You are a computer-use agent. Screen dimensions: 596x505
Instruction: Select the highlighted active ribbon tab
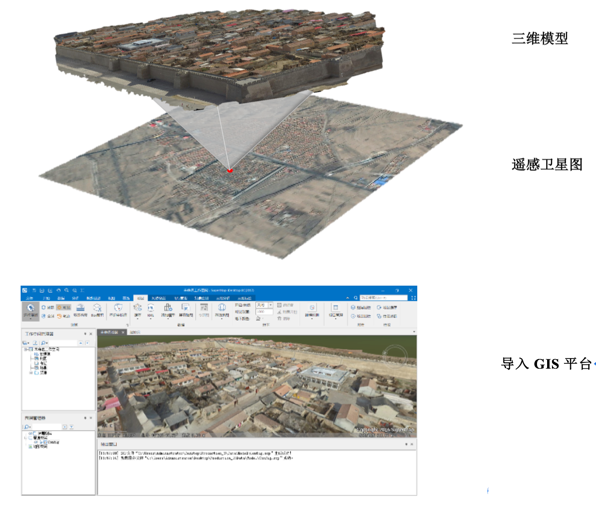[x=140, y=298]
